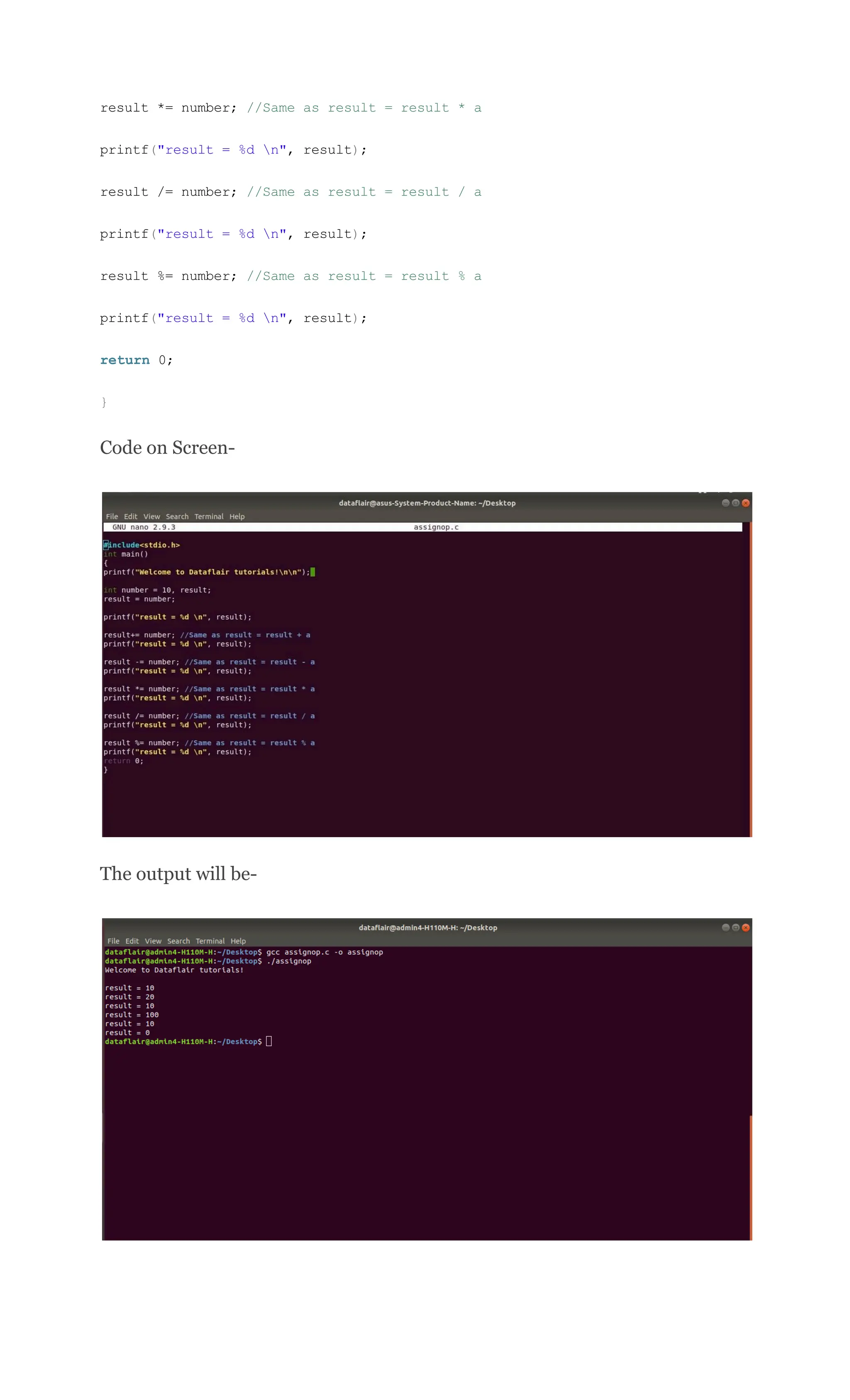
Task: Open Terminal menu in the nano terminal window
Action: pos(209,516)
